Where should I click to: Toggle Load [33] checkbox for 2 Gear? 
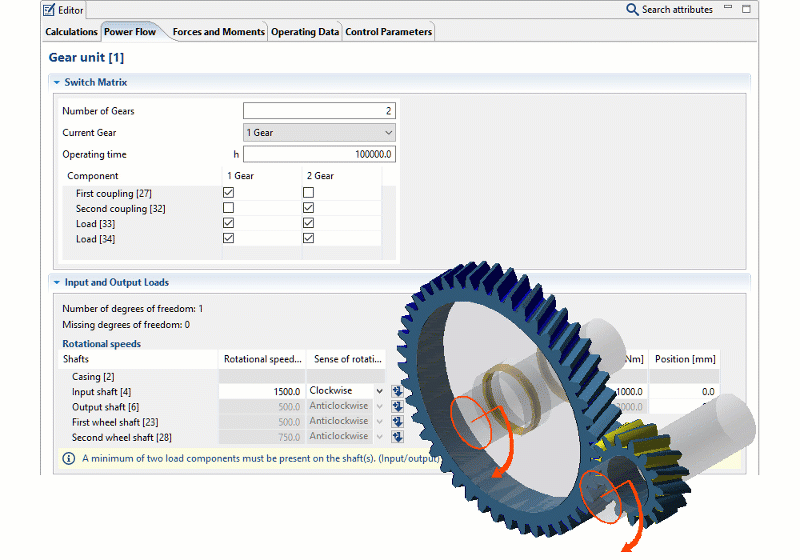point(308,223)
